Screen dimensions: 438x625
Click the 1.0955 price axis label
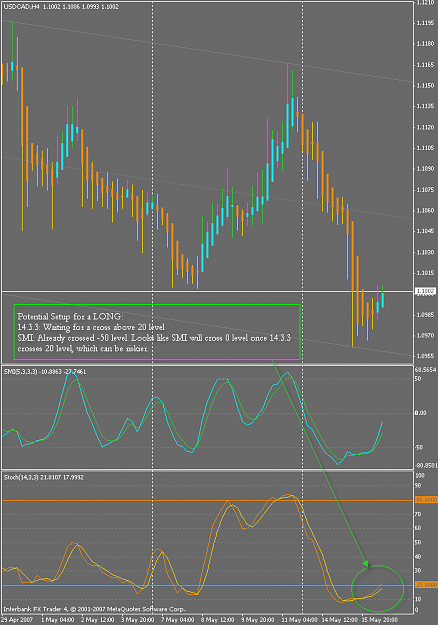[425, 356]
